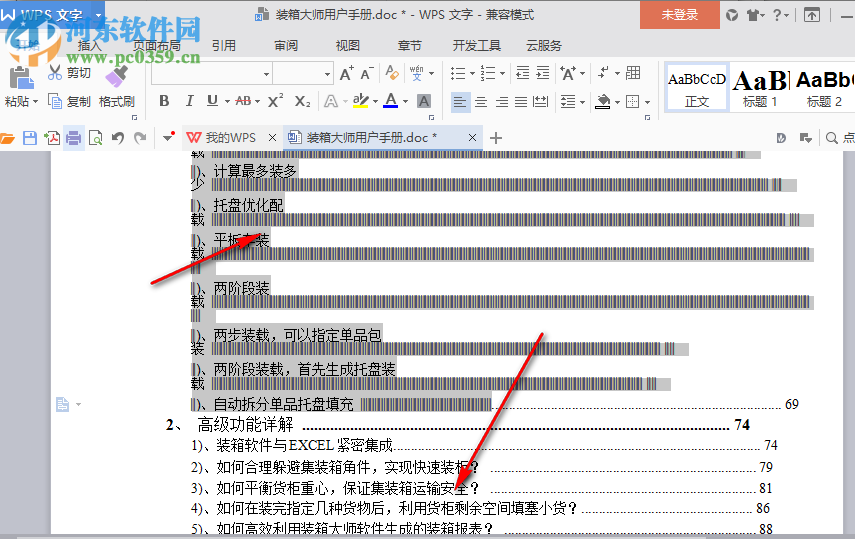
Task: Toggle character shading A button
Action: pos(424,101)
